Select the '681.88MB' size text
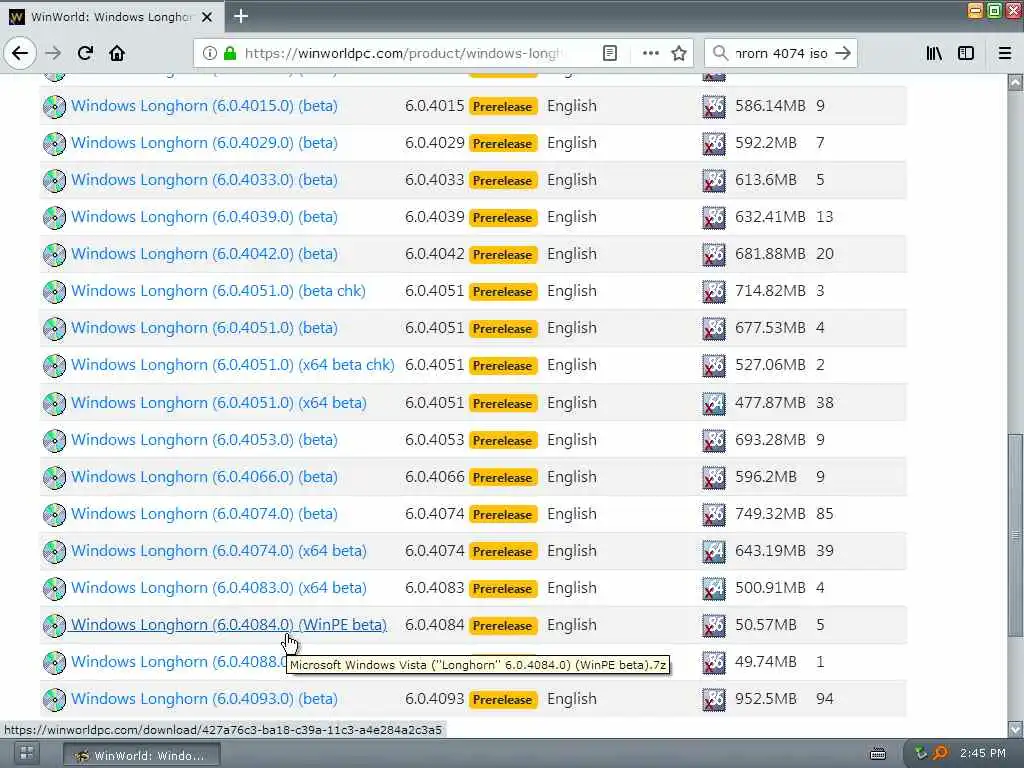Screen dimensions: 1024x768 (770, 254)
